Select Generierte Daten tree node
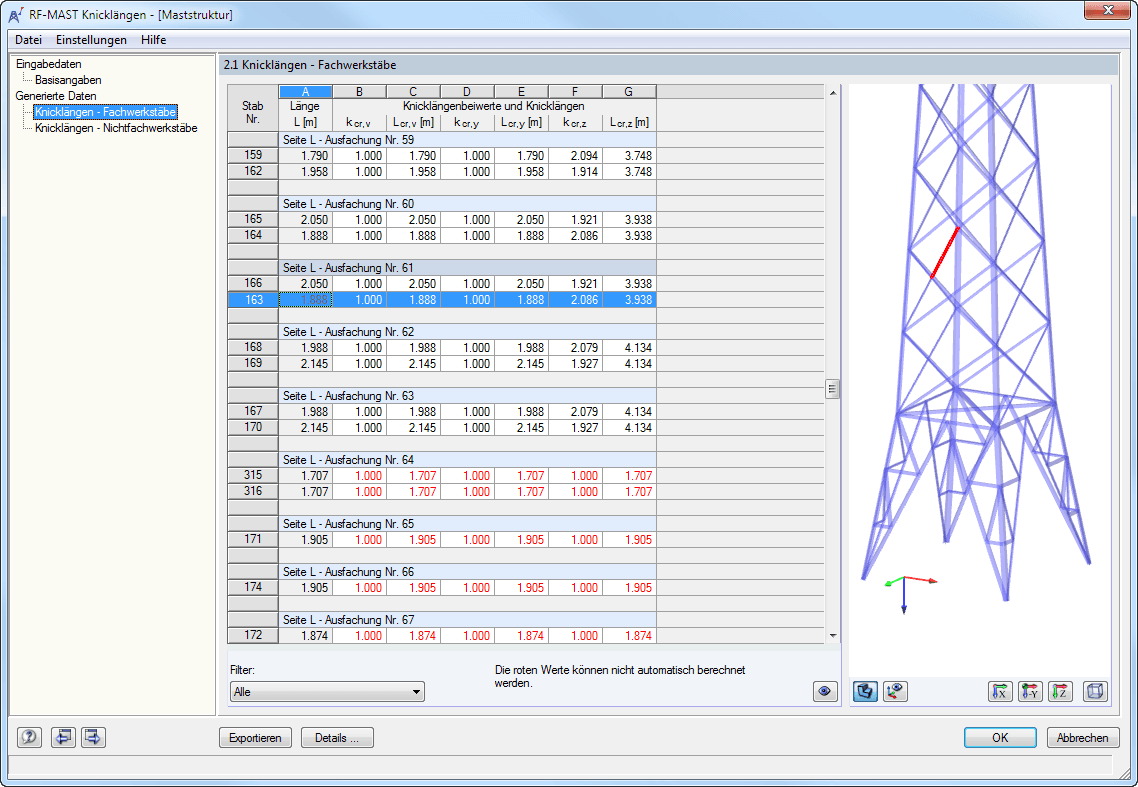 pos(56,96)
